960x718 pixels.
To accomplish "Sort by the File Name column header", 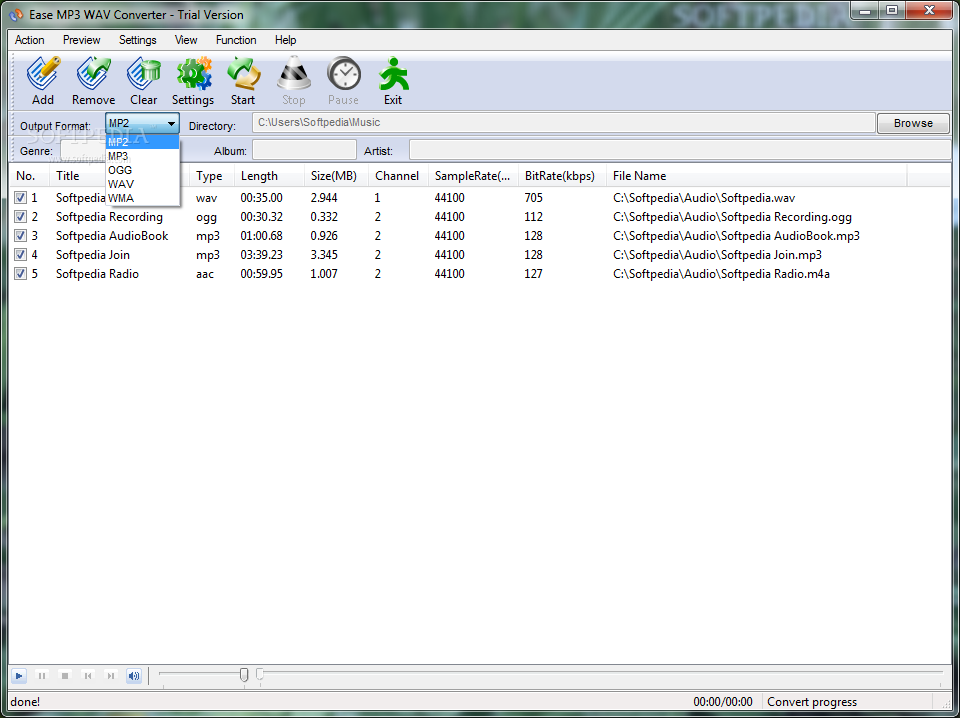I will click(x=757, y=176).
